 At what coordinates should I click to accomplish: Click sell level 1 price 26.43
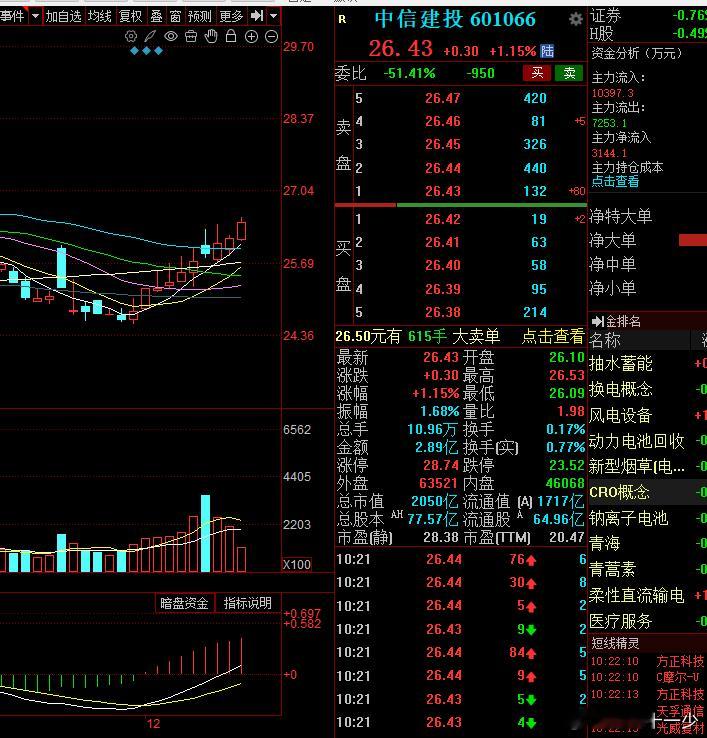click(442, 191)
